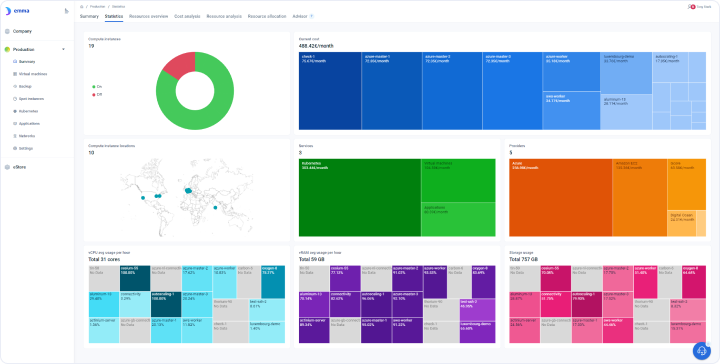Click aws-worker block in Storage usage chart
Image resolution: width=720 pixels, height=364 pixels.
(618, 330)
